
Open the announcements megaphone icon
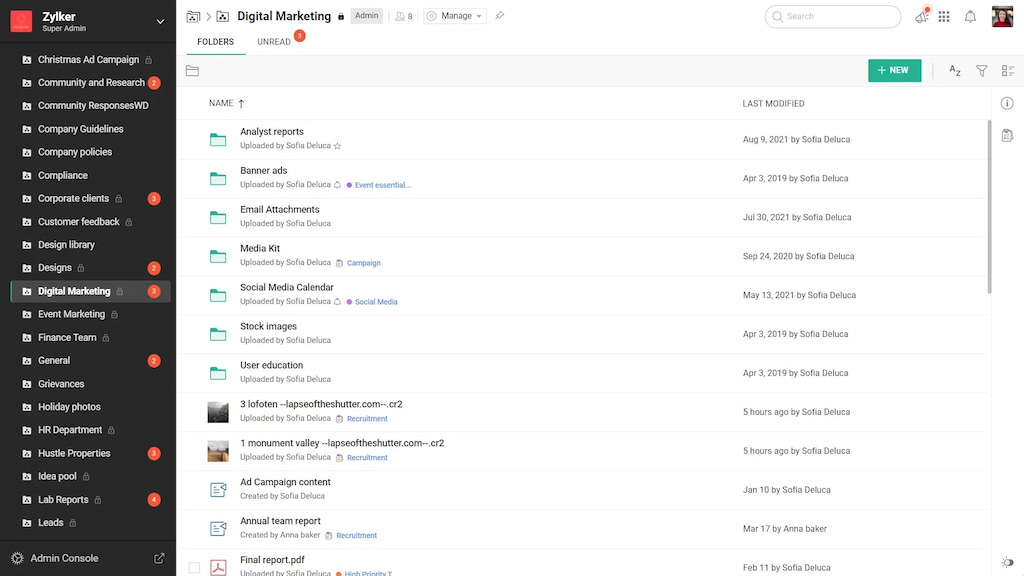coord(921,17)
